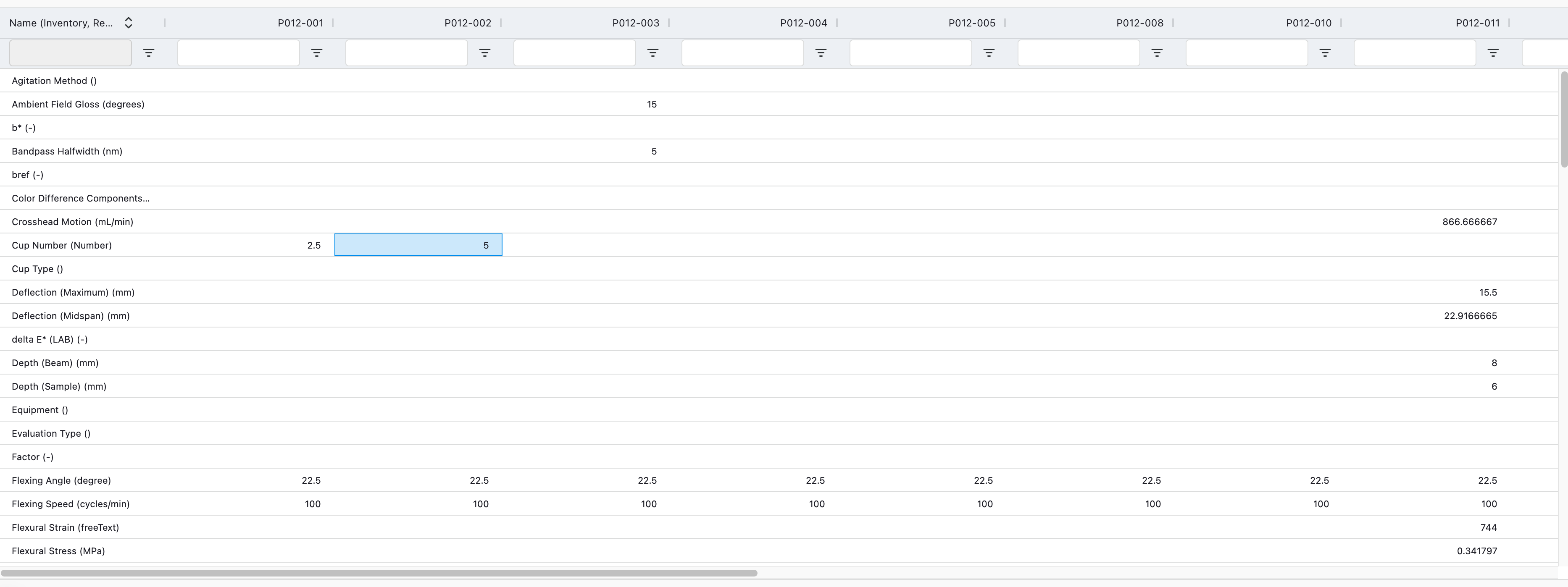Open filter menu for P012-002 column
The image size is (1568, 587).
[484, 53]
